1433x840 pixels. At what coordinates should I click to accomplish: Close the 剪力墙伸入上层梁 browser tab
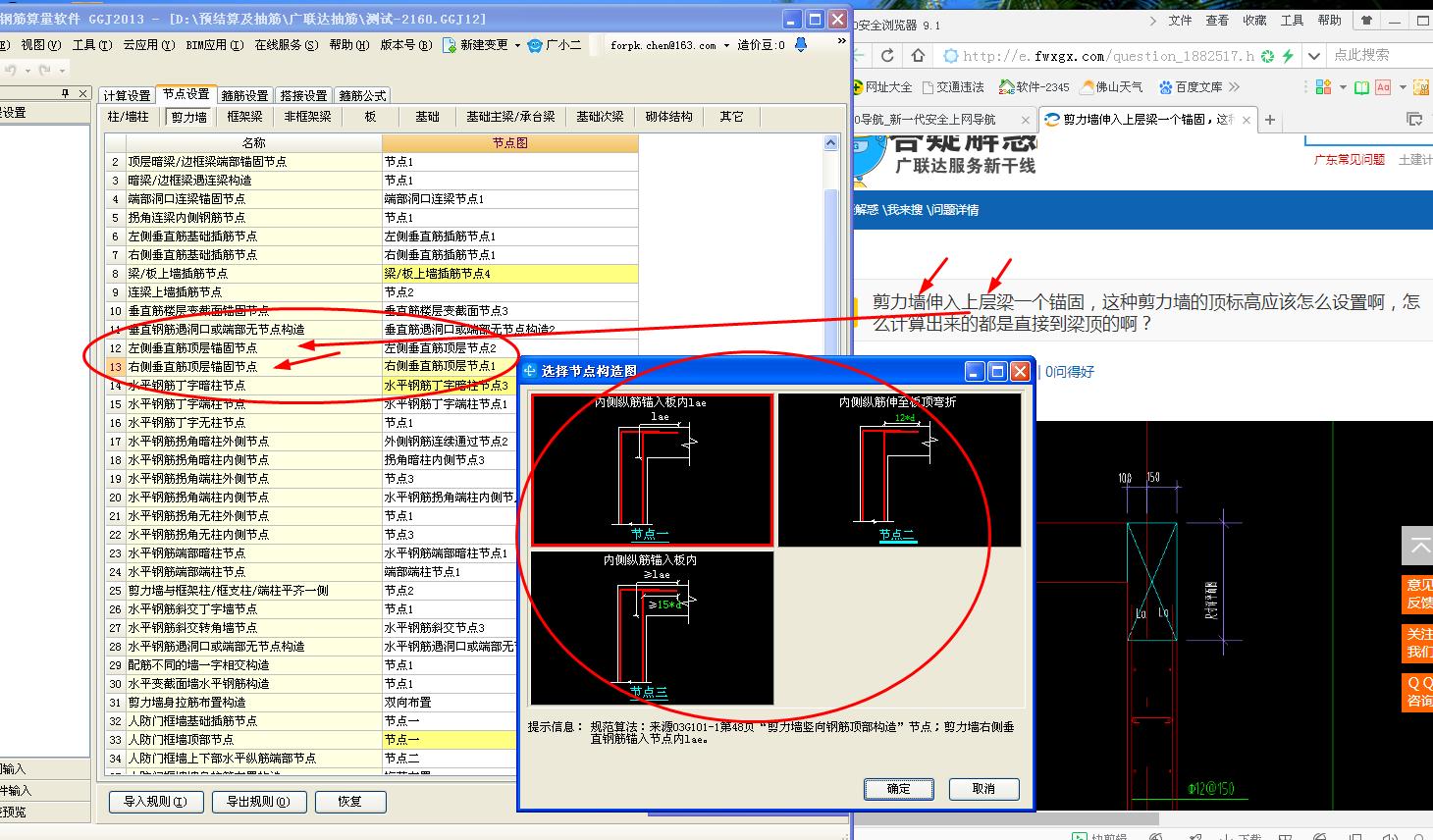tap(1247, 120)
